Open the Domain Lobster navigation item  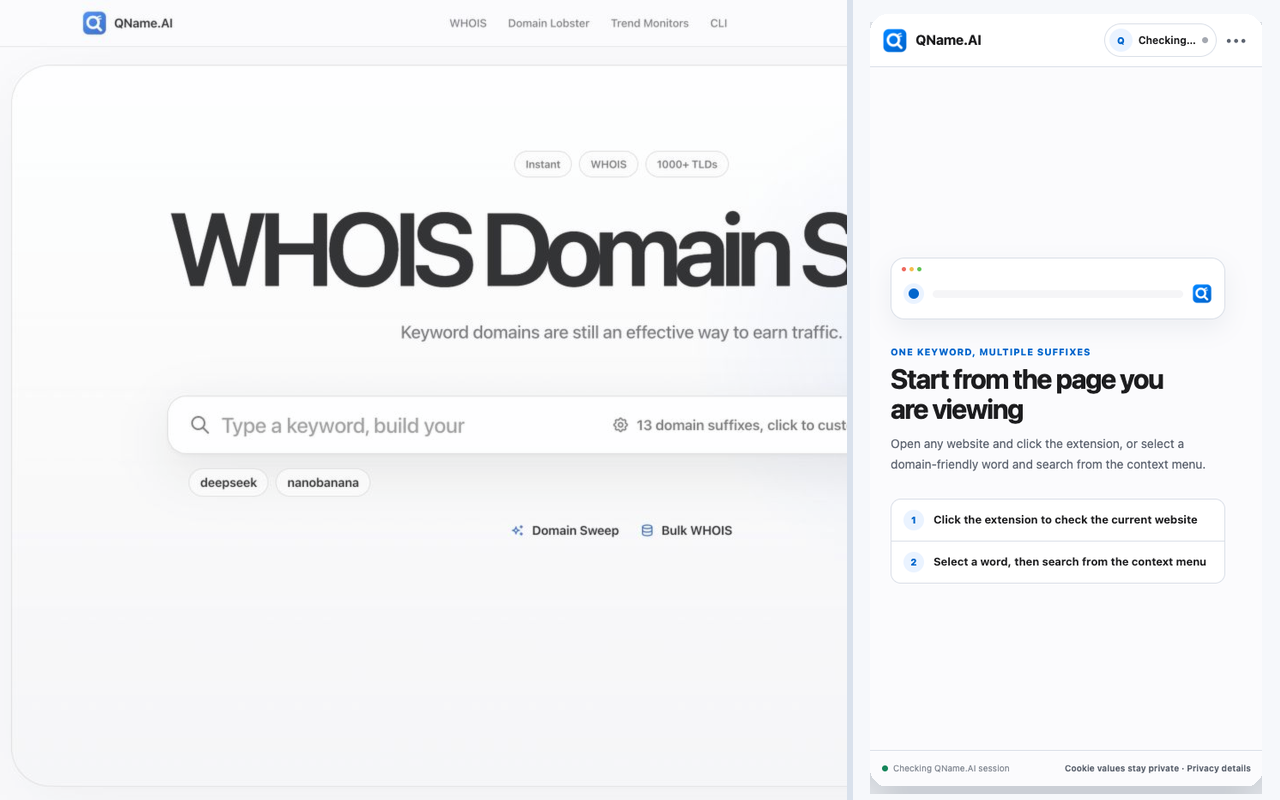click(549, 23)
